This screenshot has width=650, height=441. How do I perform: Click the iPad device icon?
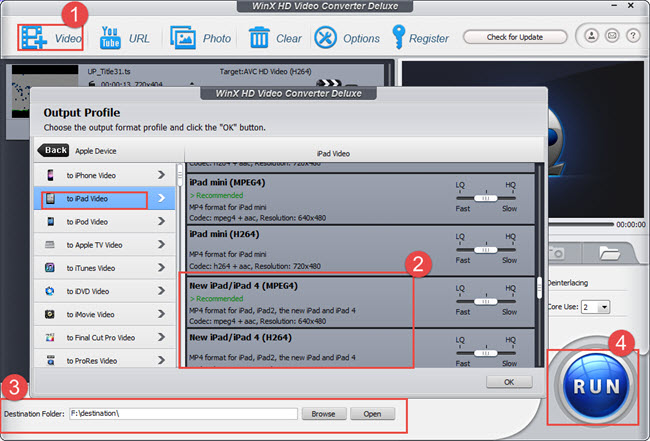[50, 199]
